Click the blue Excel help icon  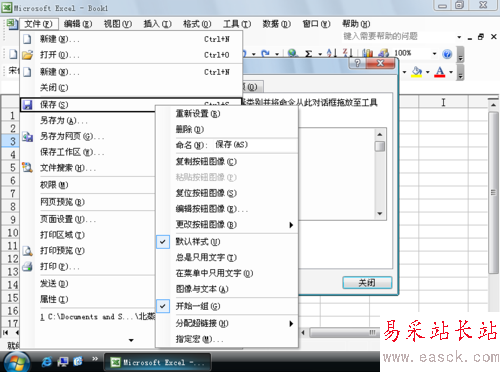point(447,54)
